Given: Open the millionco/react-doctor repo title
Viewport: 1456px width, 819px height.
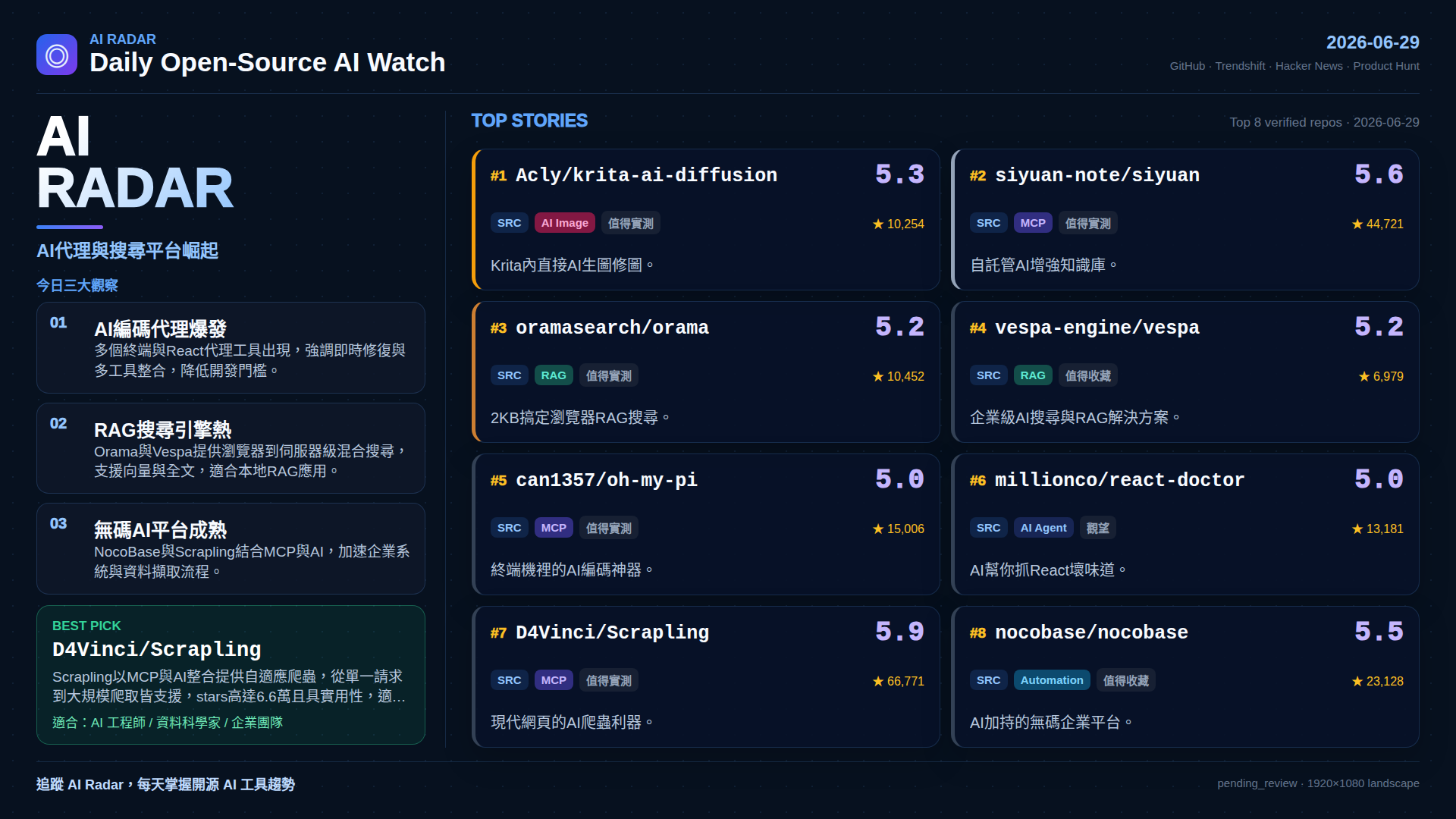Looking at the screenshot, I should [x=1119, y=480].
